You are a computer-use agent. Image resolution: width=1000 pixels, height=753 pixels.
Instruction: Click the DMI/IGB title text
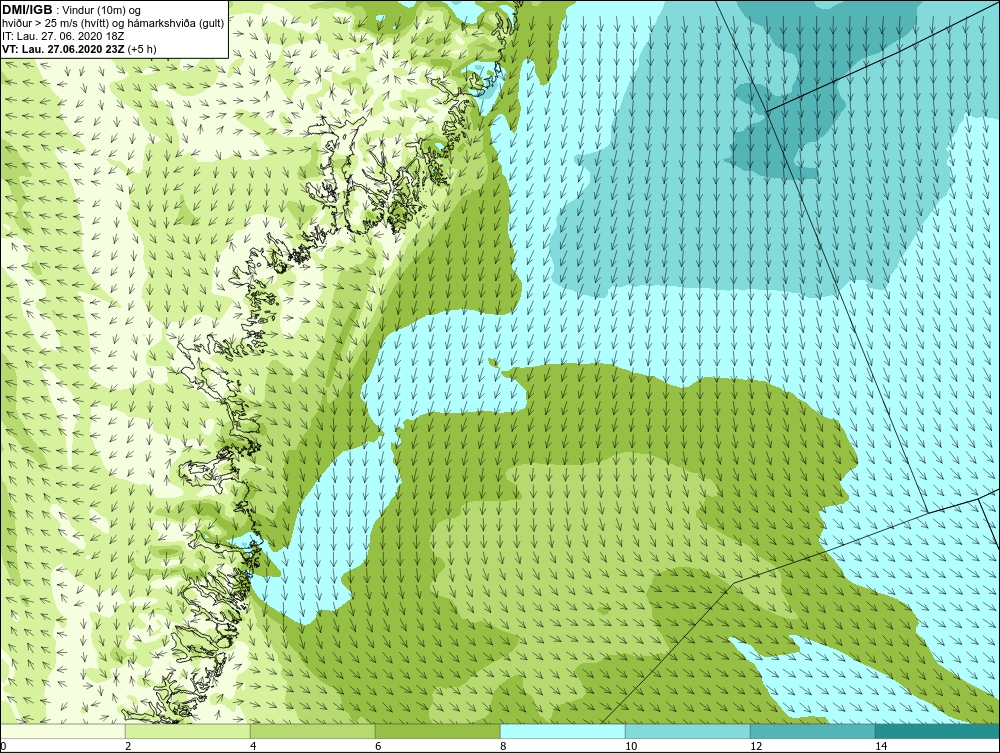(27, 10)
